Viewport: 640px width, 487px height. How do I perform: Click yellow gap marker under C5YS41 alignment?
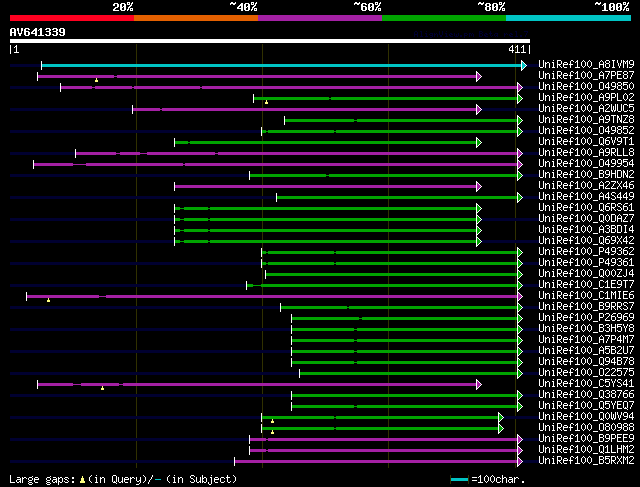102,388
